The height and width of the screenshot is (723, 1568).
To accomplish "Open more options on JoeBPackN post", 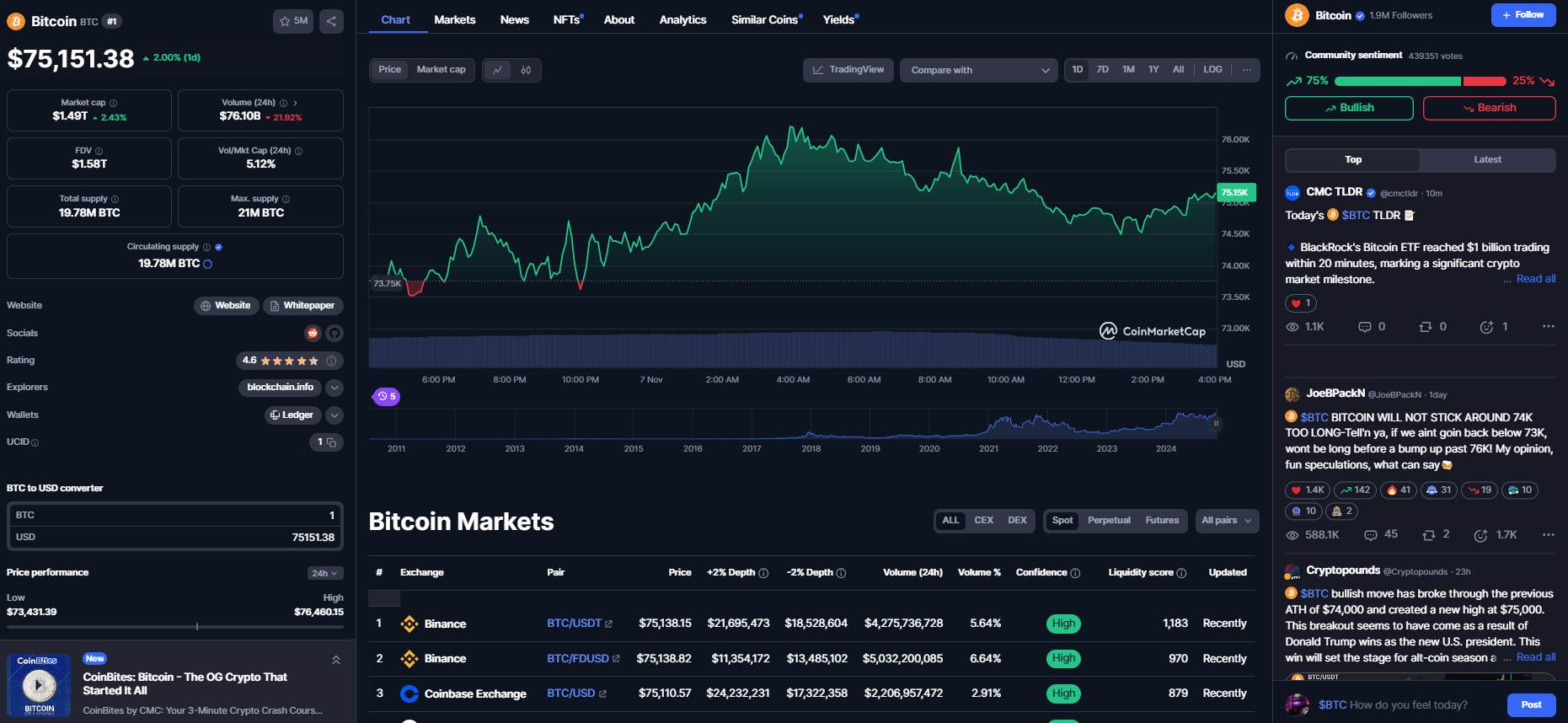I will point(1549,535).
